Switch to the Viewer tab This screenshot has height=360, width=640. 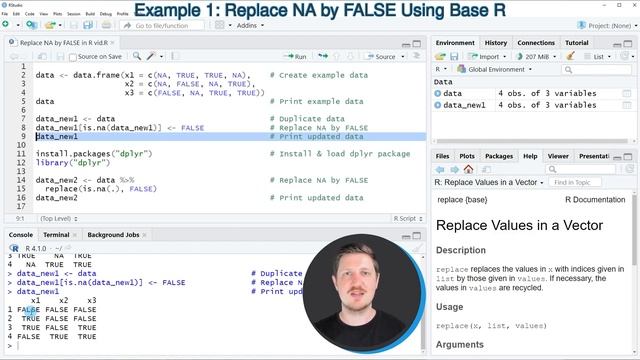pos(558,156)
